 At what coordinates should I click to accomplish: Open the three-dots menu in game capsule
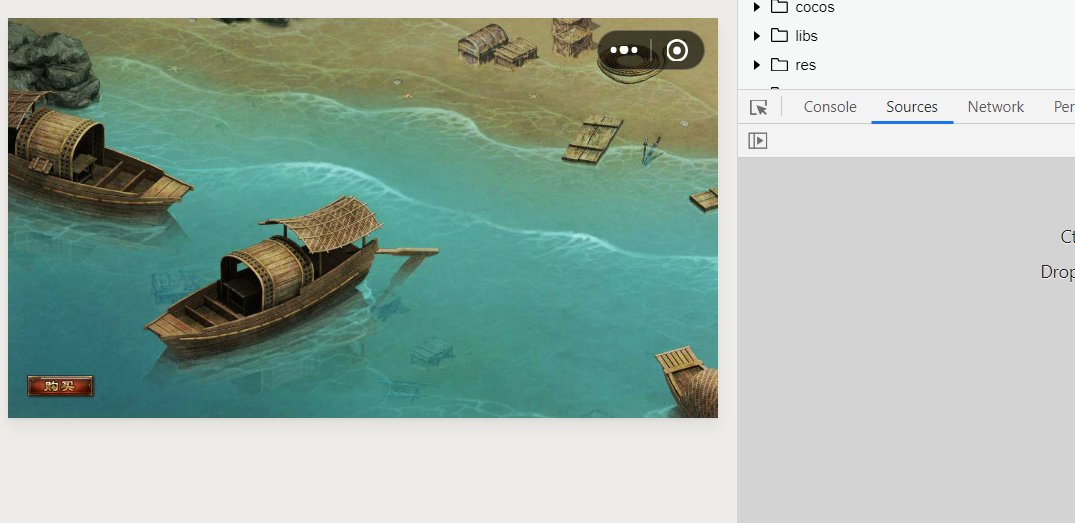(x=624, y=50)
